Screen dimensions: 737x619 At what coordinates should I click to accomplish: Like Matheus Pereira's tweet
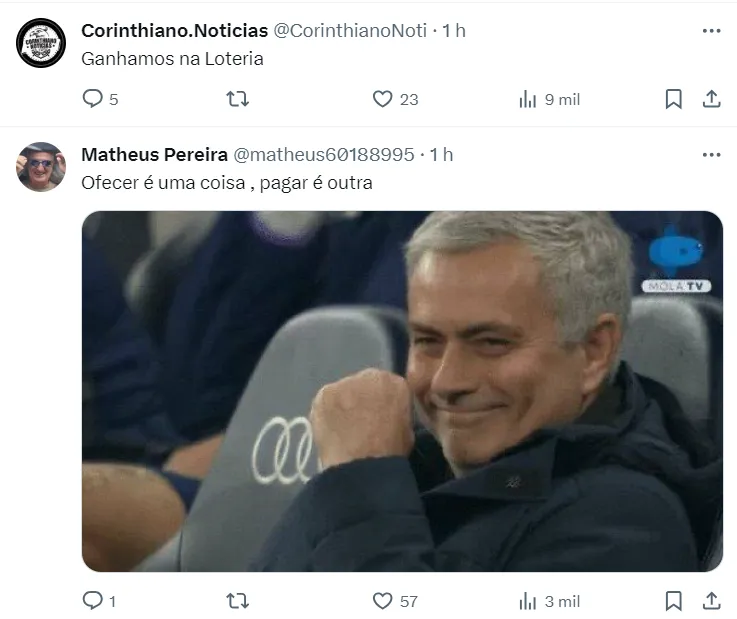tap(382, 601)
